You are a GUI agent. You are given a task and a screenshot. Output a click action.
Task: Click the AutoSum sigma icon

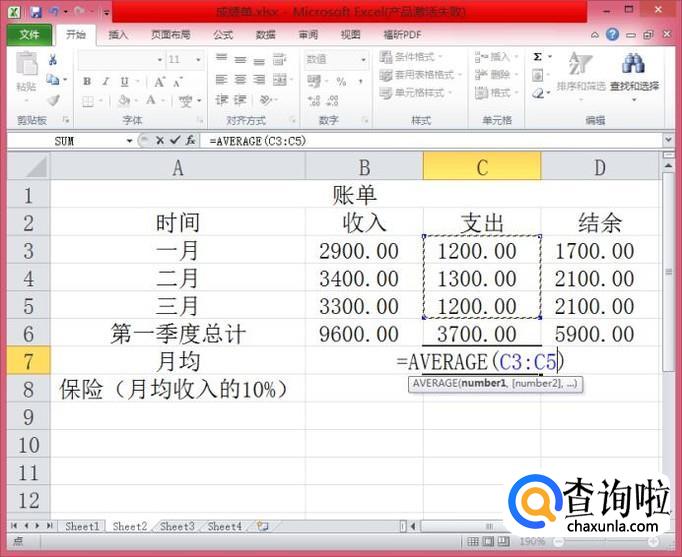pyautogui.click(x=538, y=57)
